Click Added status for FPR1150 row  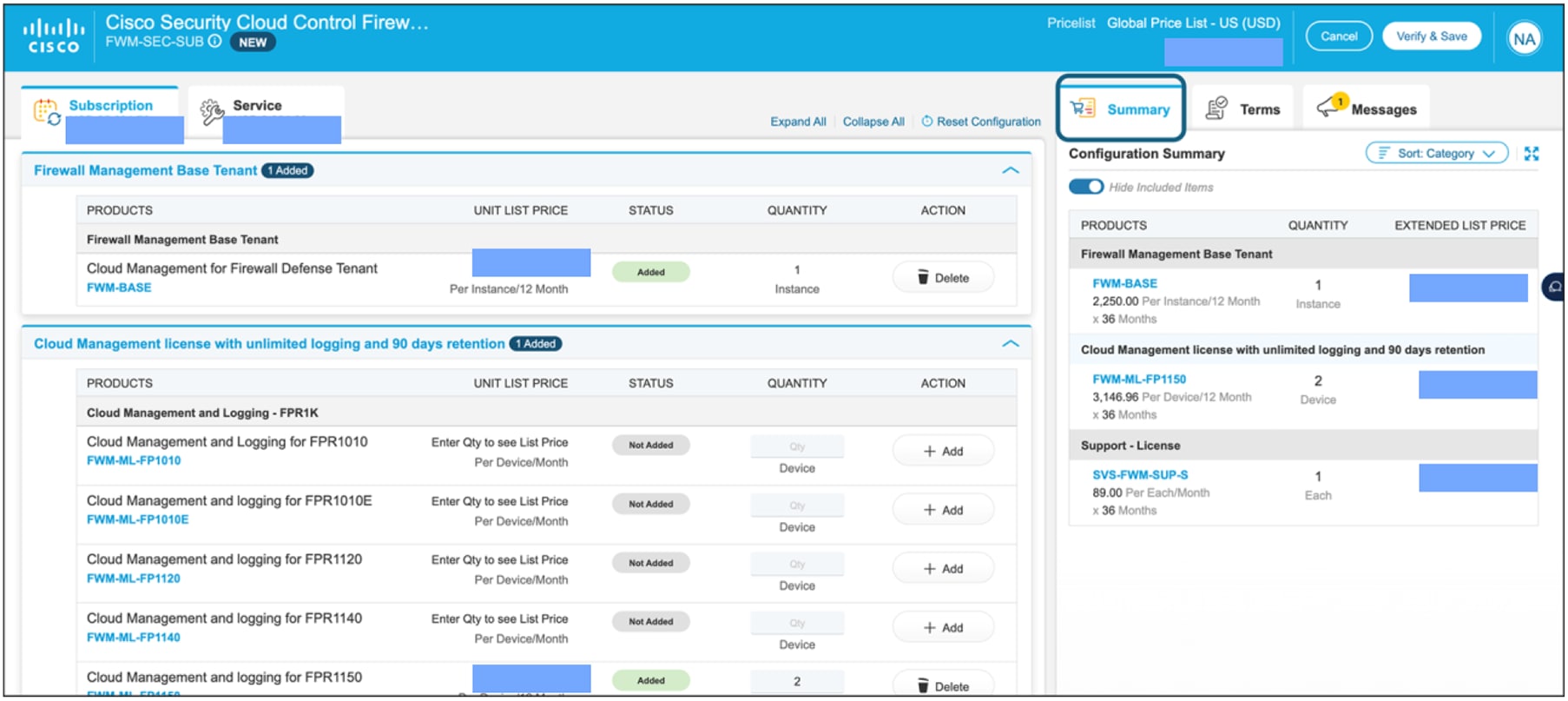pyautogui.click(x=651, y=681)
